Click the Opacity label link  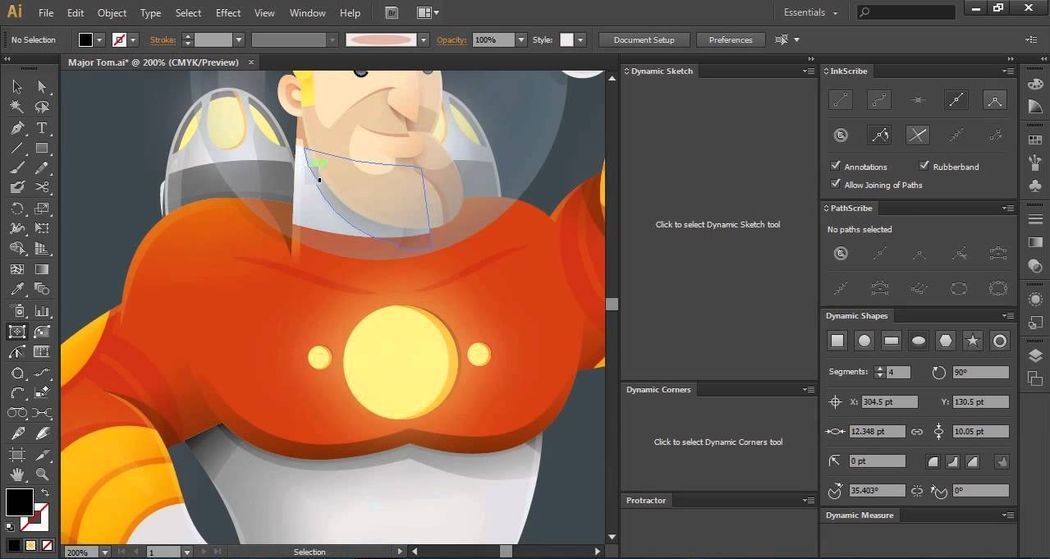[x=451, y=40]
